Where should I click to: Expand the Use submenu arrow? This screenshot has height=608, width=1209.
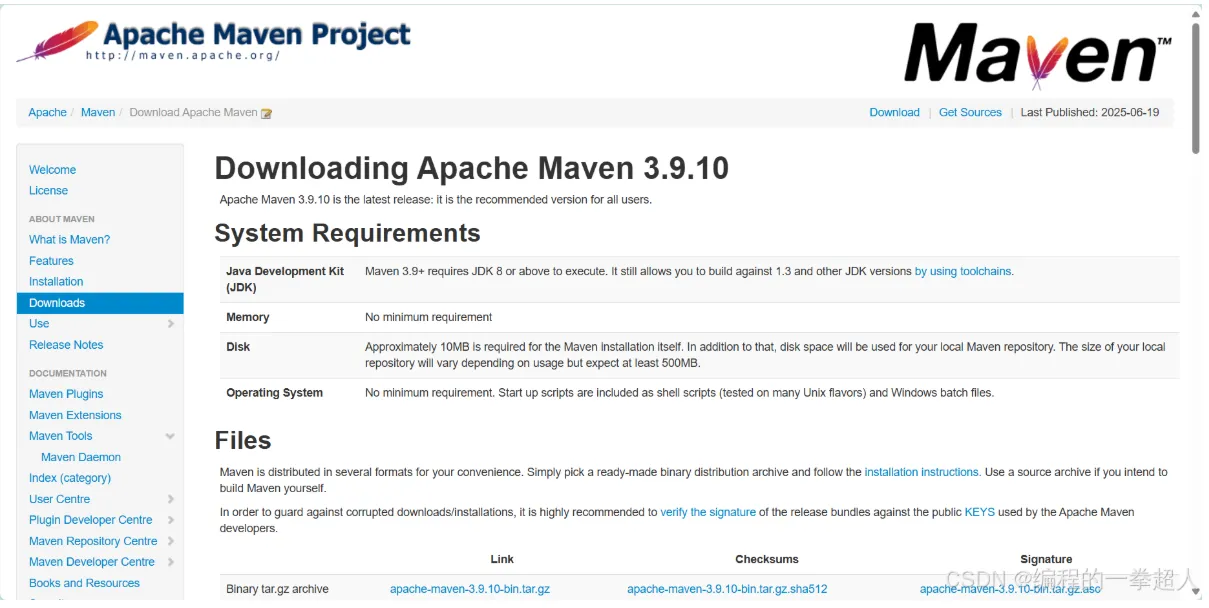[171, 324]
